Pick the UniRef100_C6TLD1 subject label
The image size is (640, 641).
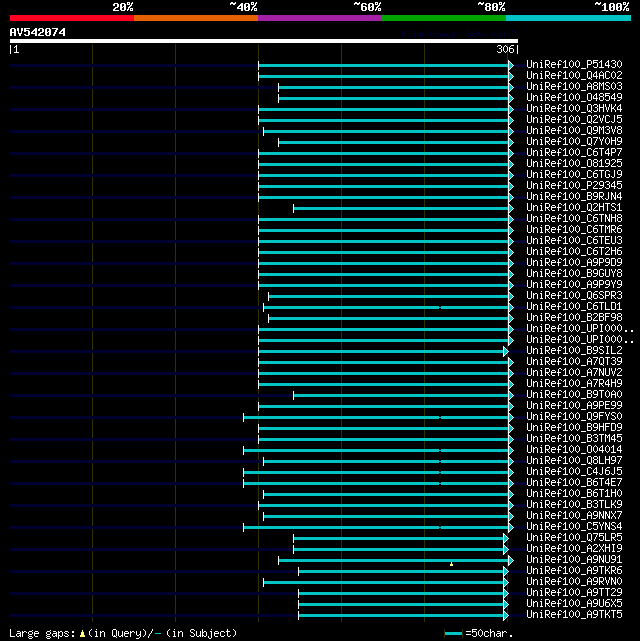click(574, 307)
